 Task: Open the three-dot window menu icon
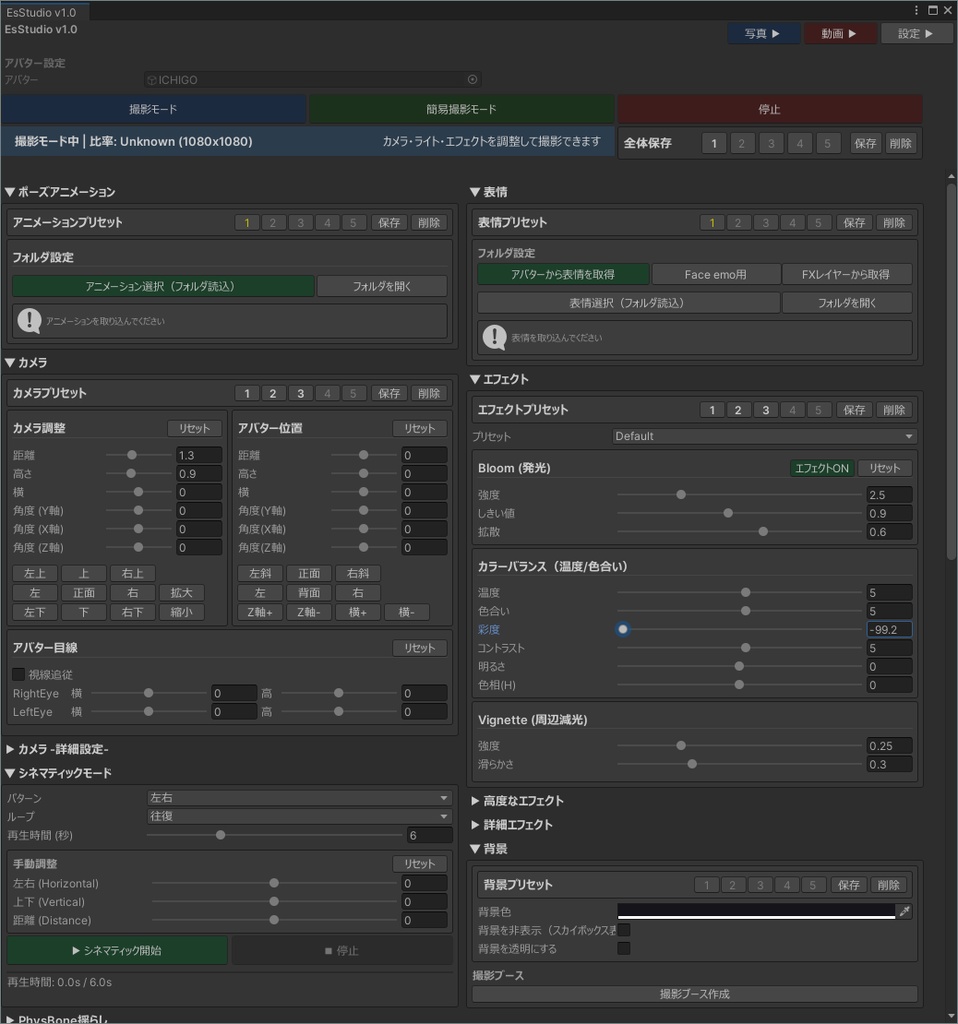(915, 9)
